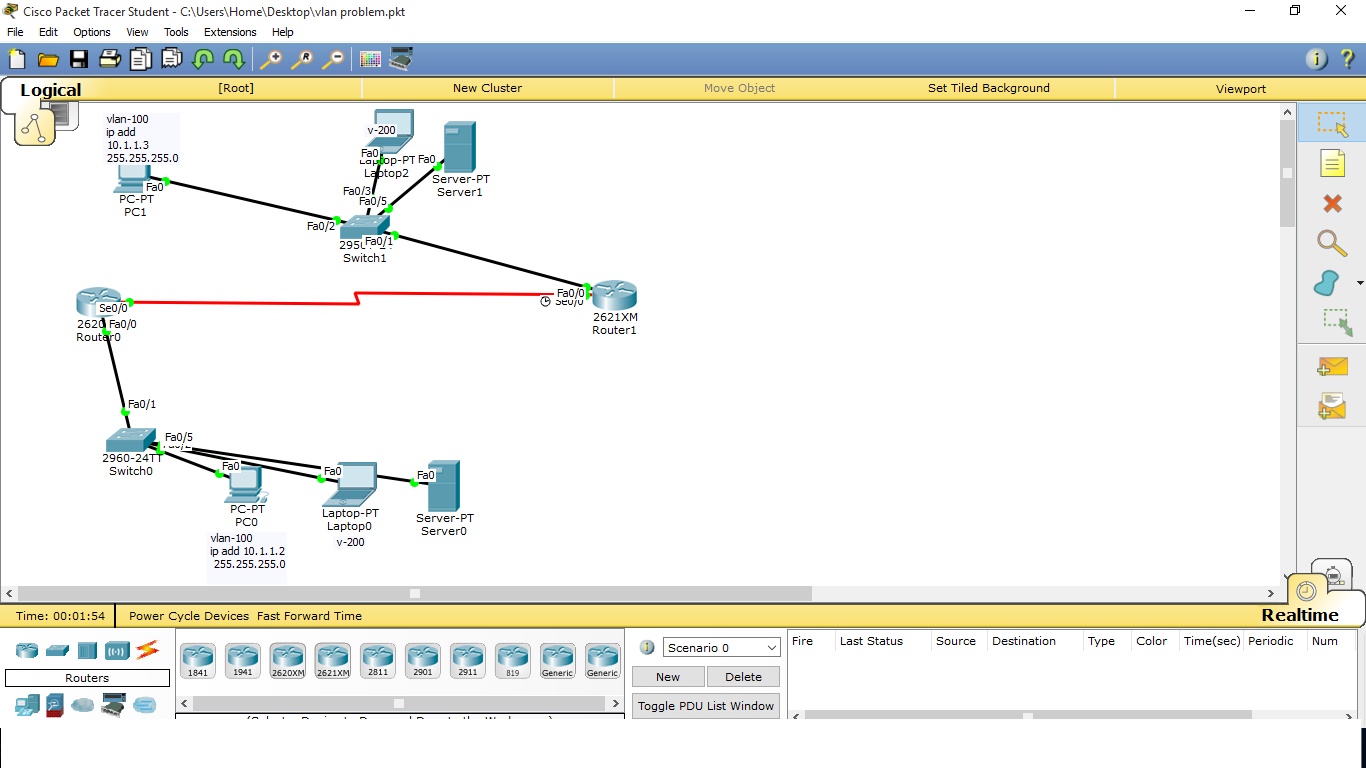Click New Cluster in top bar
The image size is (1366, 768).
coord(487,88)
